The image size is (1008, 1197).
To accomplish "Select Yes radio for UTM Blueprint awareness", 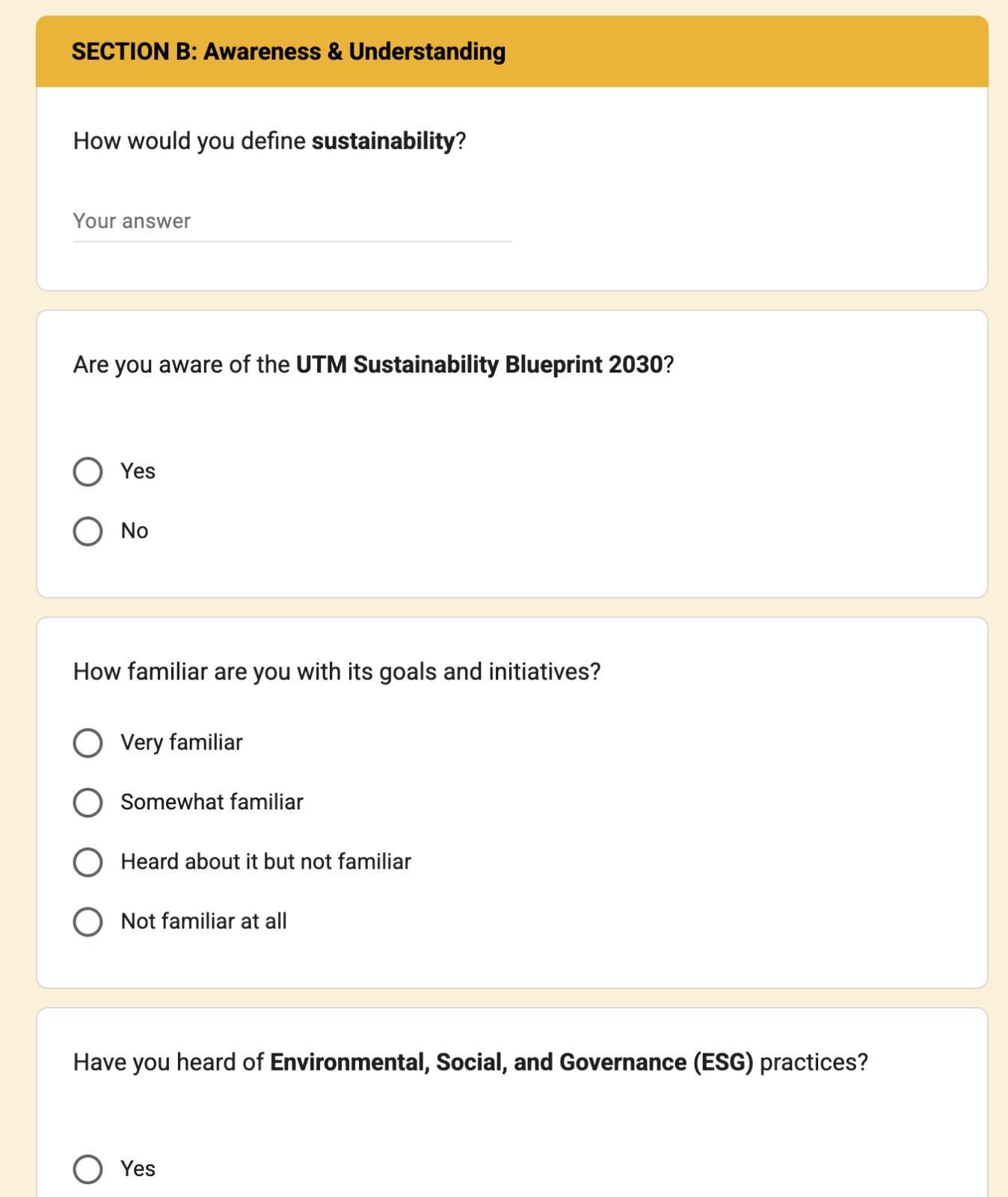I will point(87,471).
